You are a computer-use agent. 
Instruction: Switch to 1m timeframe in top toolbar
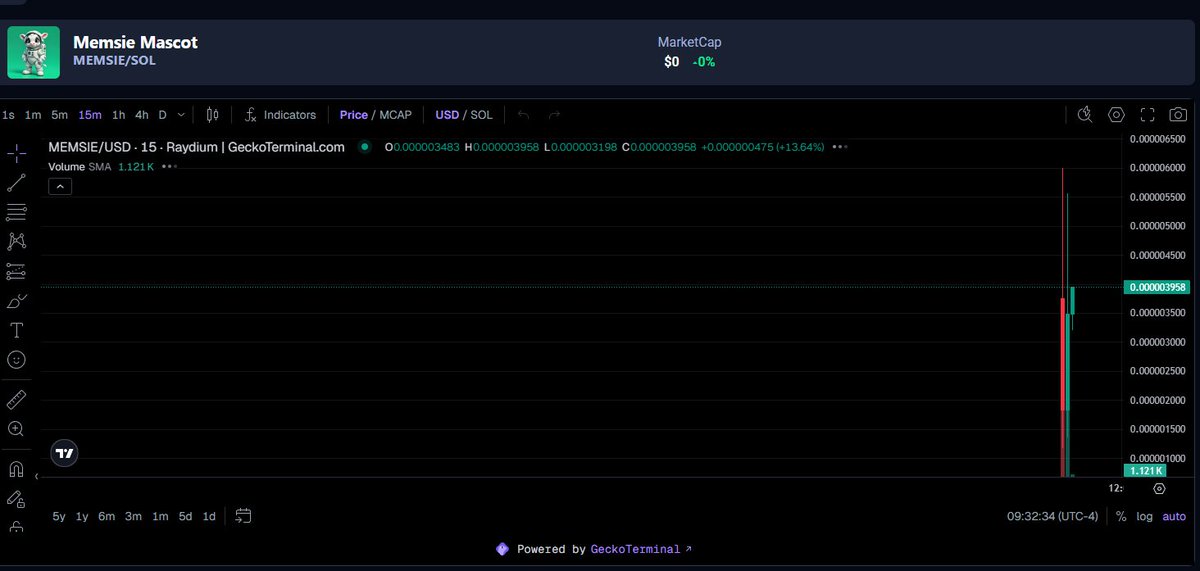(x=33, y=115)
